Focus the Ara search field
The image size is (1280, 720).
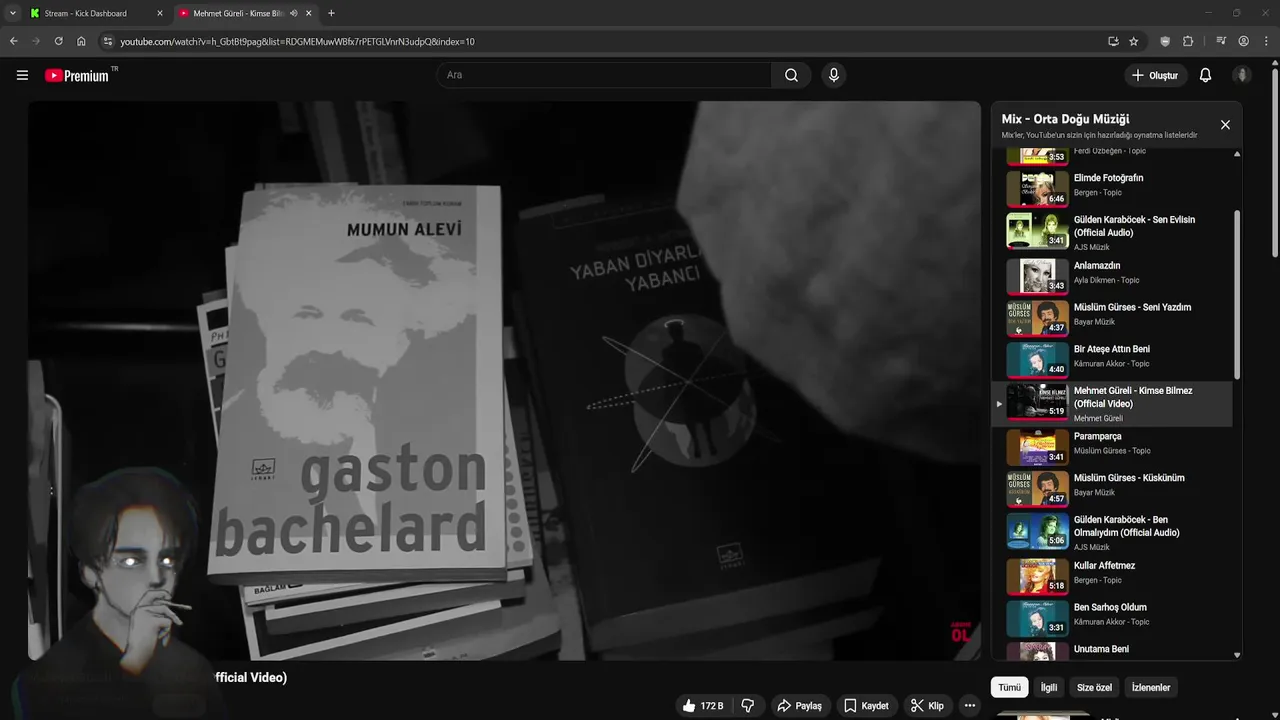(604, 75)
